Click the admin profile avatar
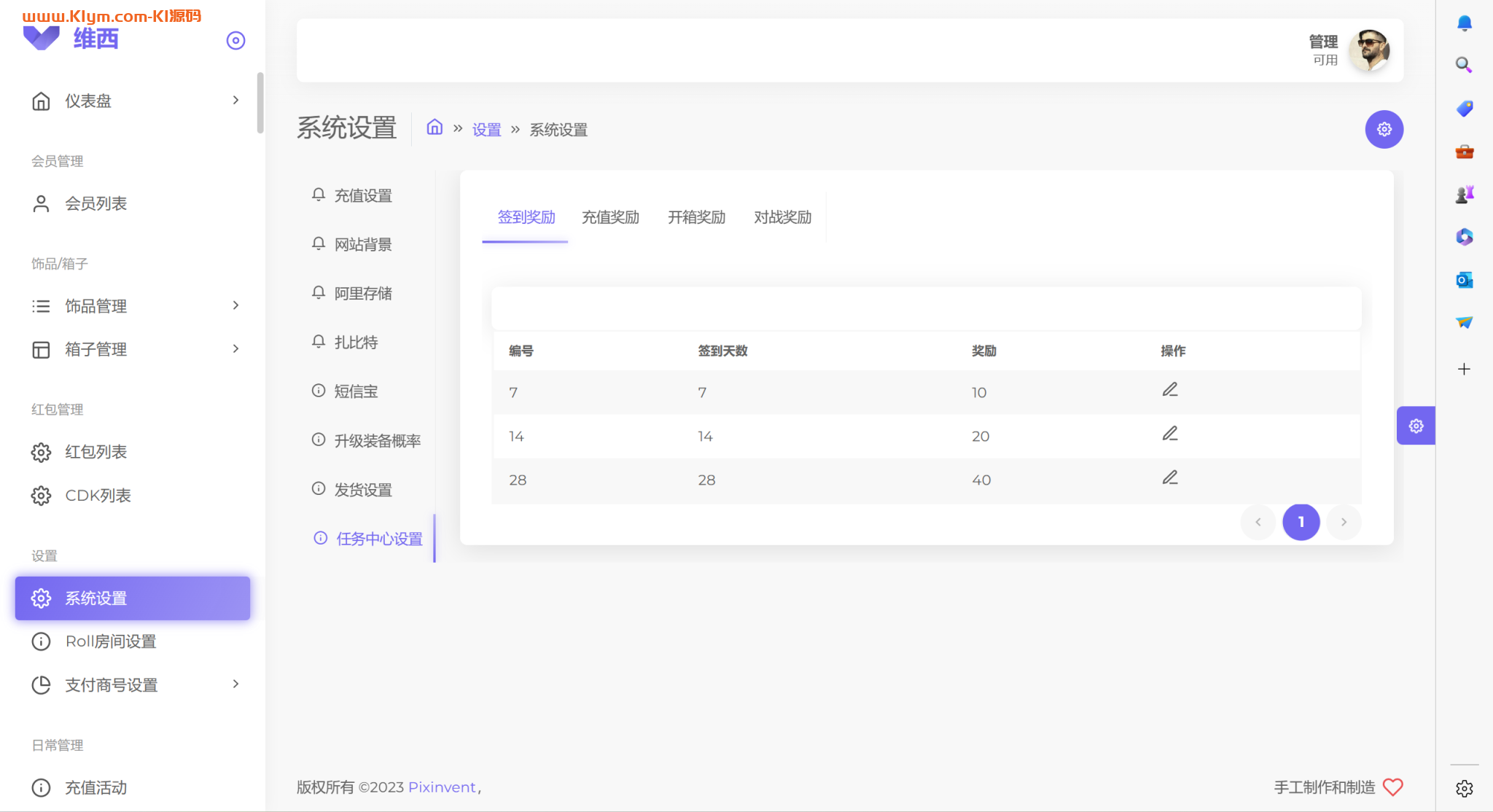Screen dimensions: 1493x812 pos(1368,50)
